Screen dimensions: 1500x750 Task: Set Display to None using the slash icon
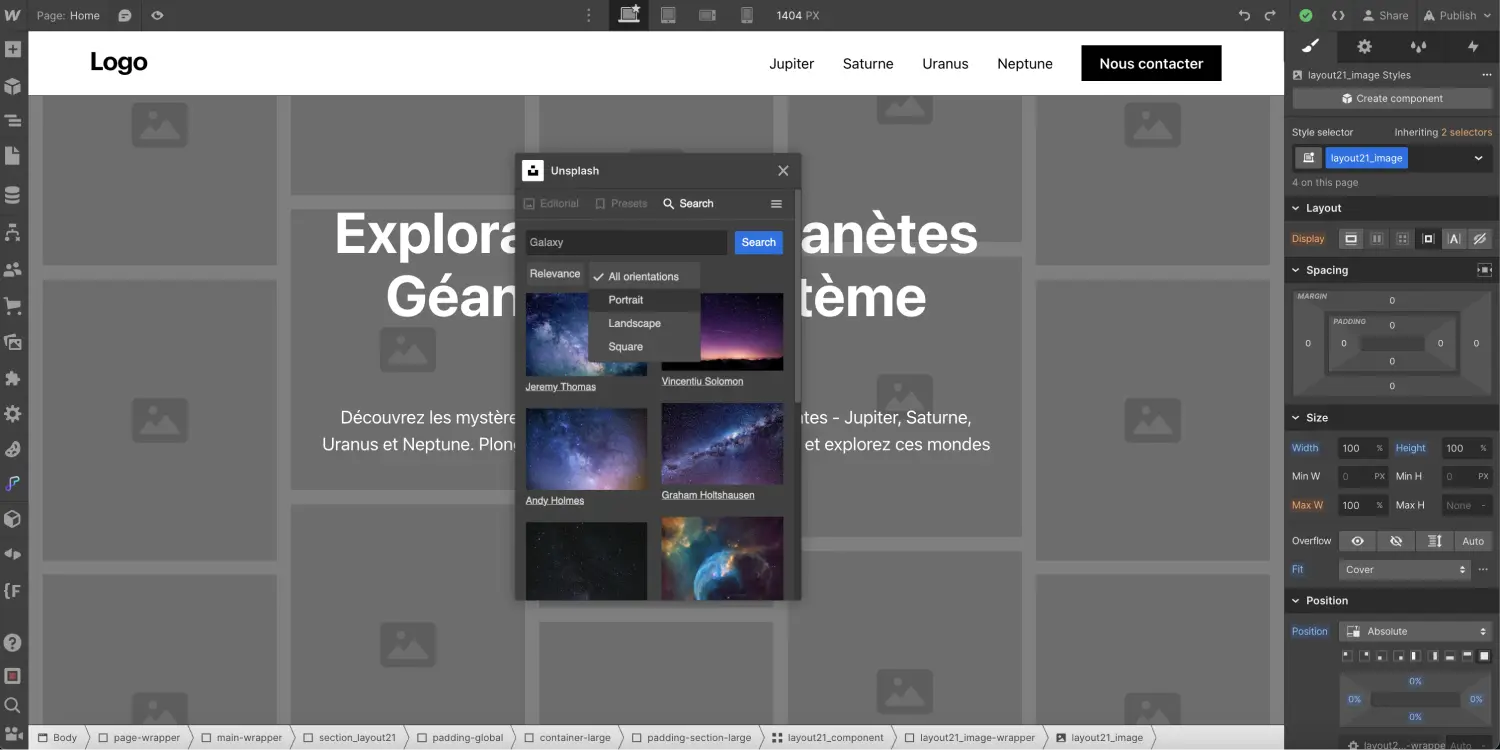click(1480, 238)
